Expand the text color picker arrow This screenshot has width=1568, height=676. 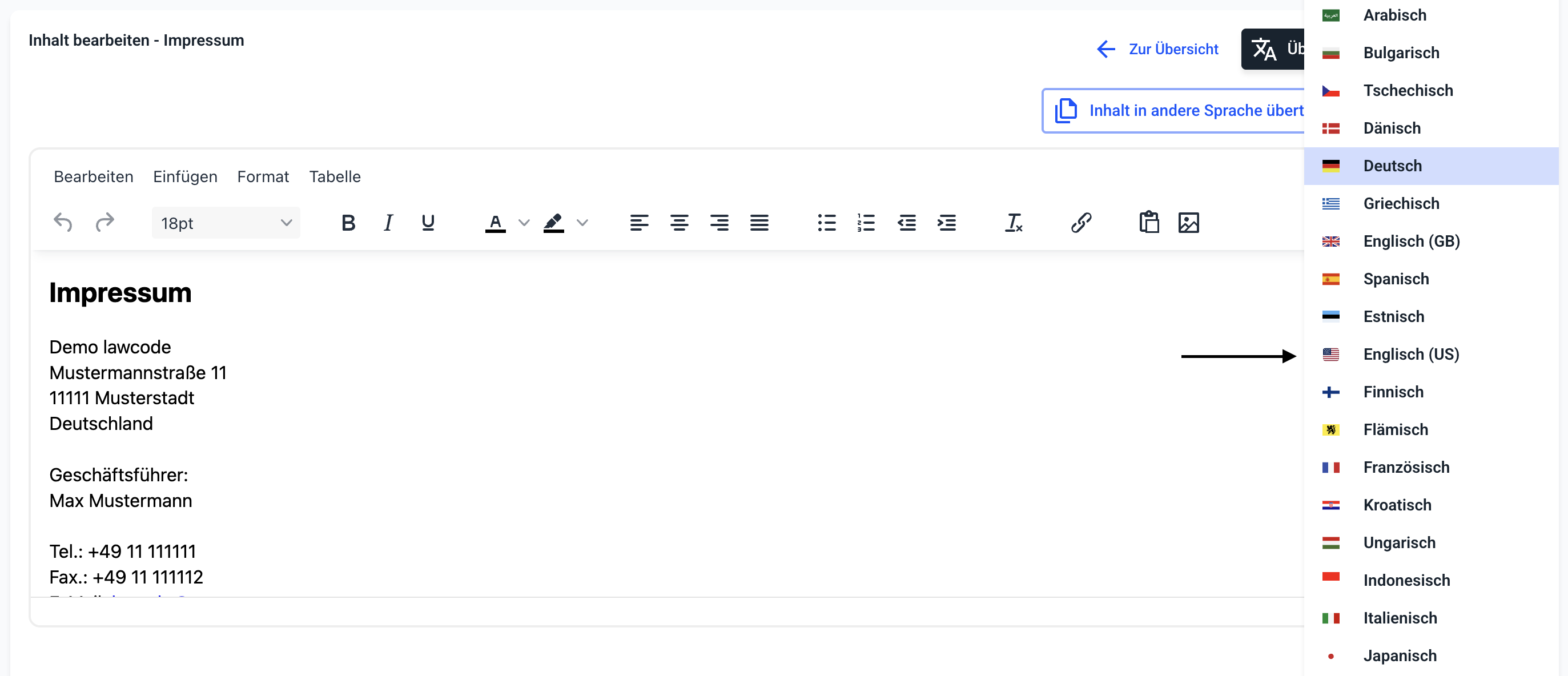point(524,223)
